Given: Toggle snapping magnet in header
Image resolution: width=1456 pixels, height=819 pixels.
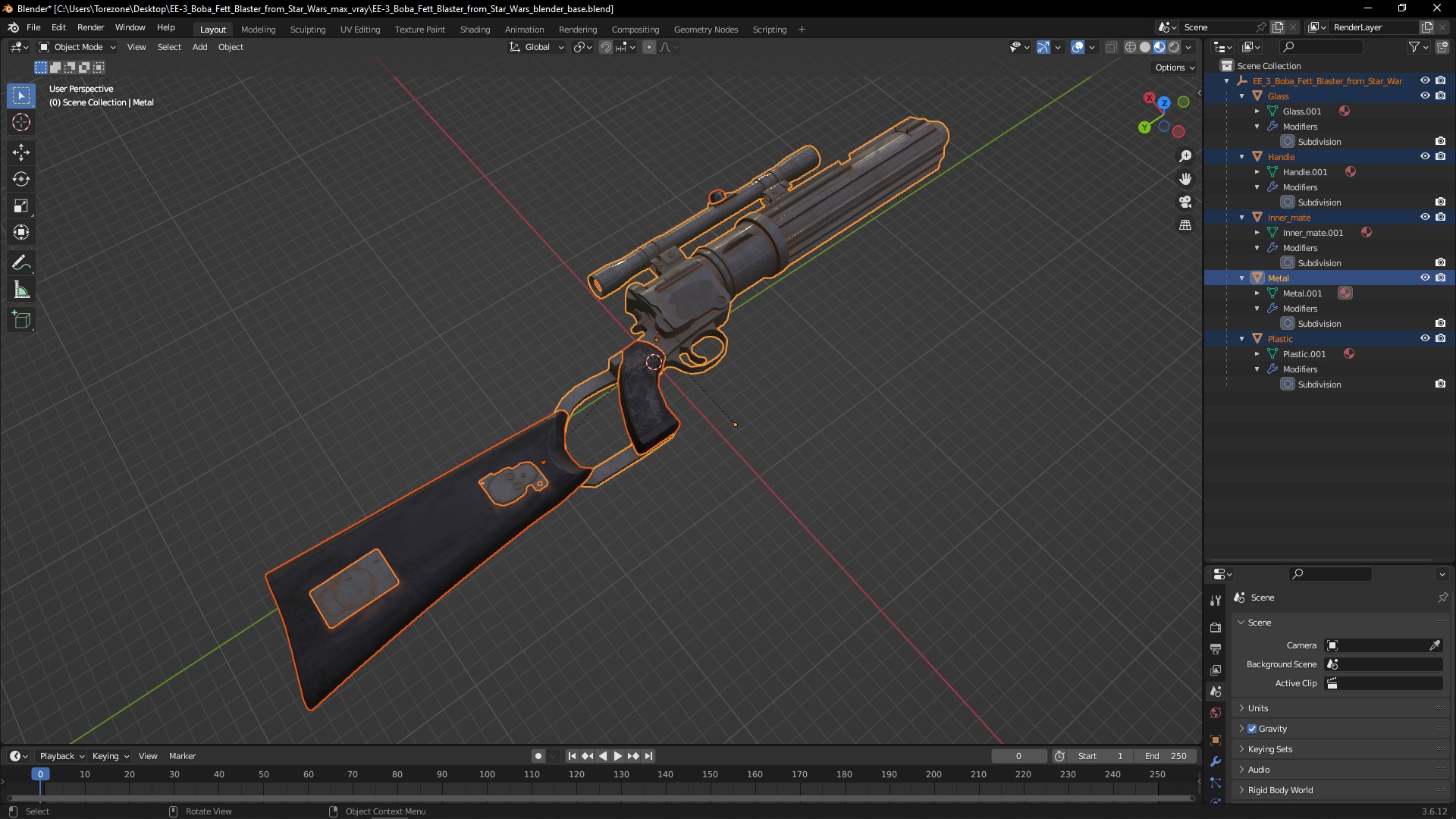Looking at the screenshot, I should [605, 47].
